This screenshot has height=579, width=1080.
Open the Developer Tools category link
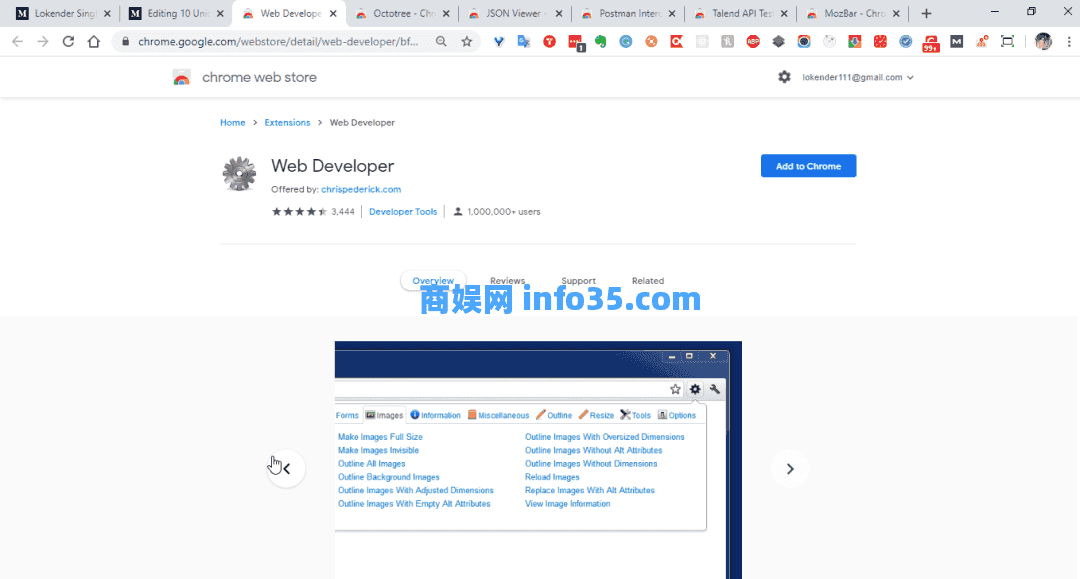403,211
